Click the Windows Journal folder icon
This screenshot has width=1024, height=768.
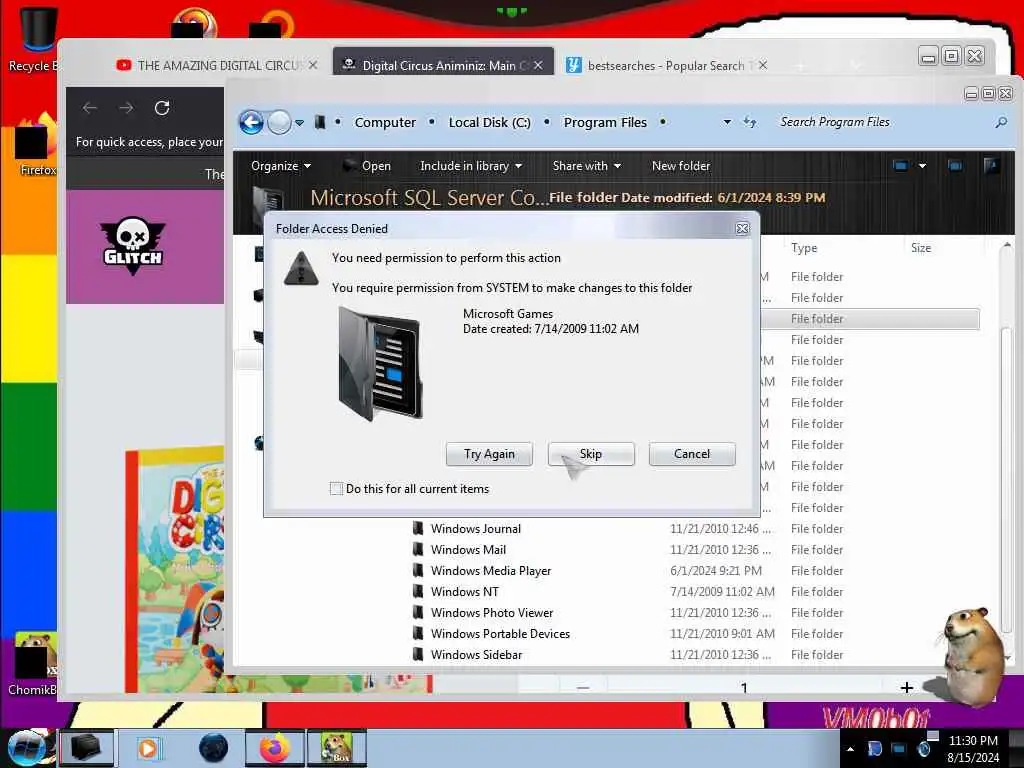click(x=418, y=528)
